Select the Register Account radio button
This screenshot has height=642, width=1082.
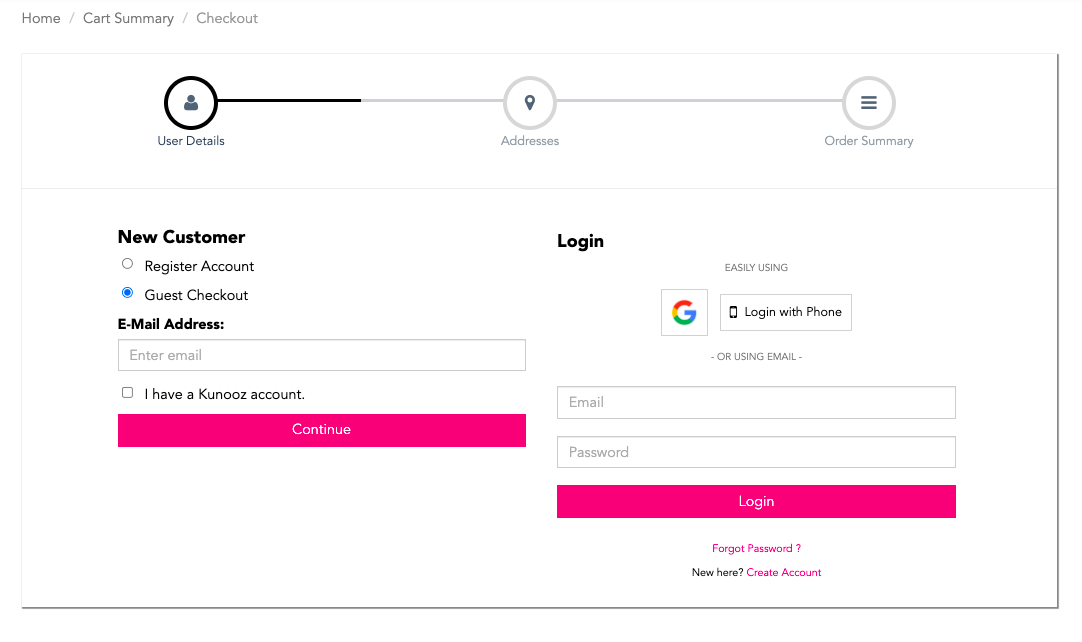click(128, 264)
